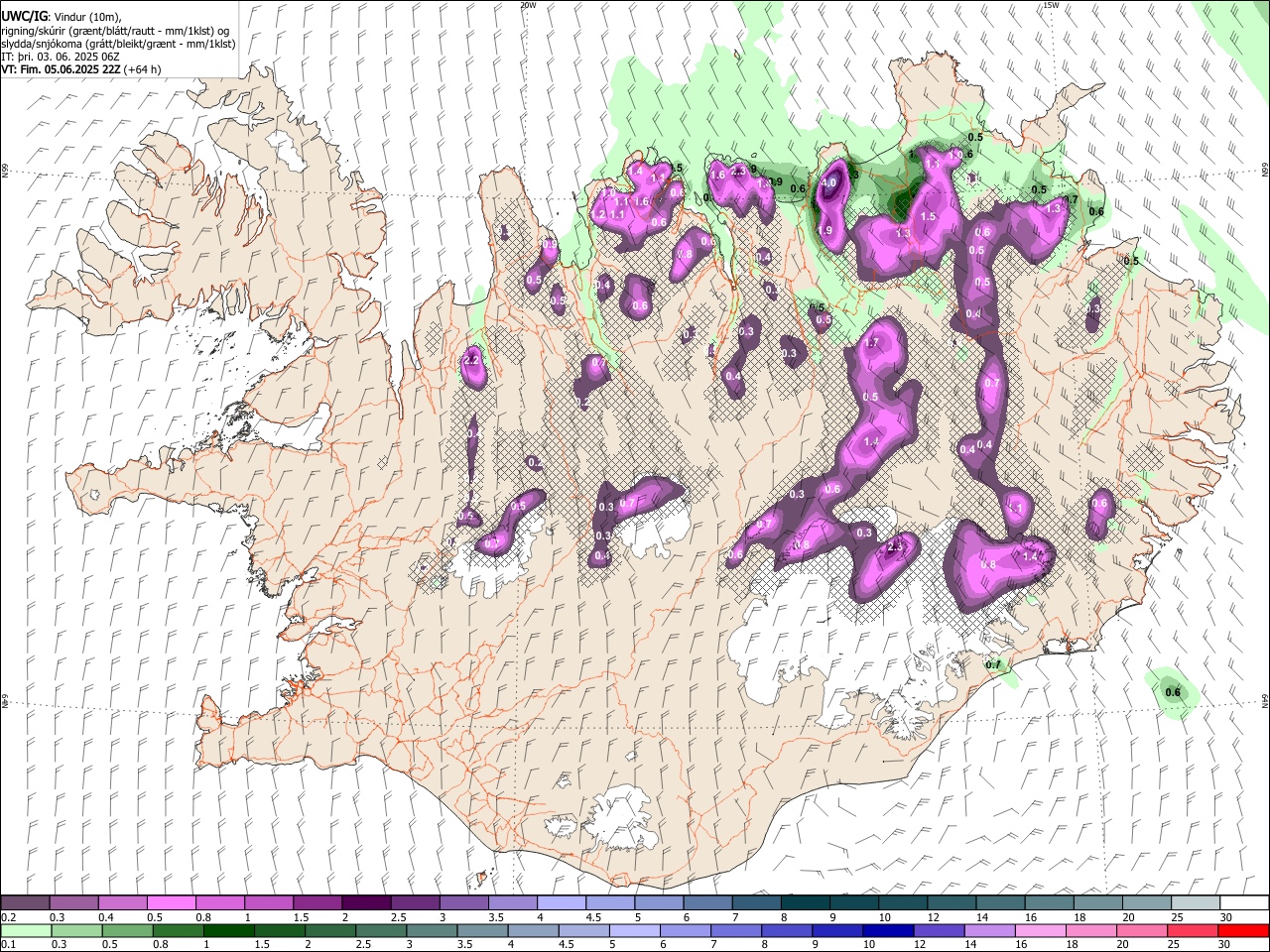Select the upper legend swatch starting at 1.5
Screen dimensions: 1270x952
point(317,903)
